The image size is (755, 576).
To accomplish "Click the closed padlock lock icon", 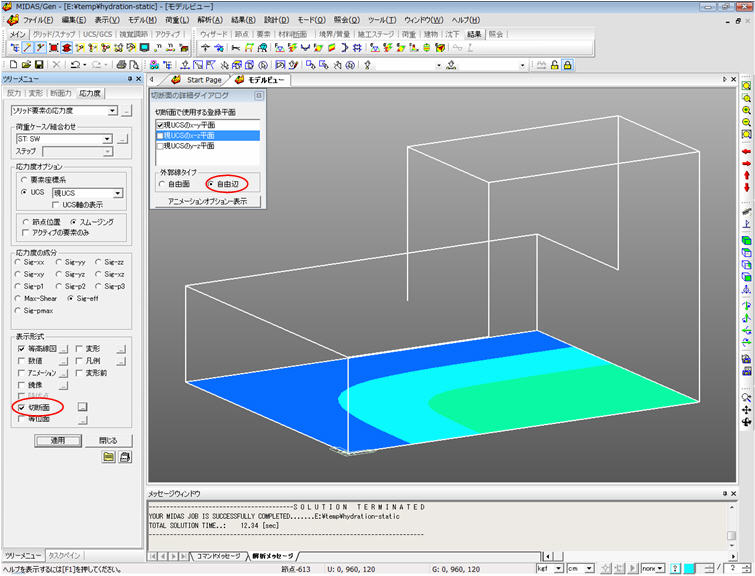I will click(568, 65).
